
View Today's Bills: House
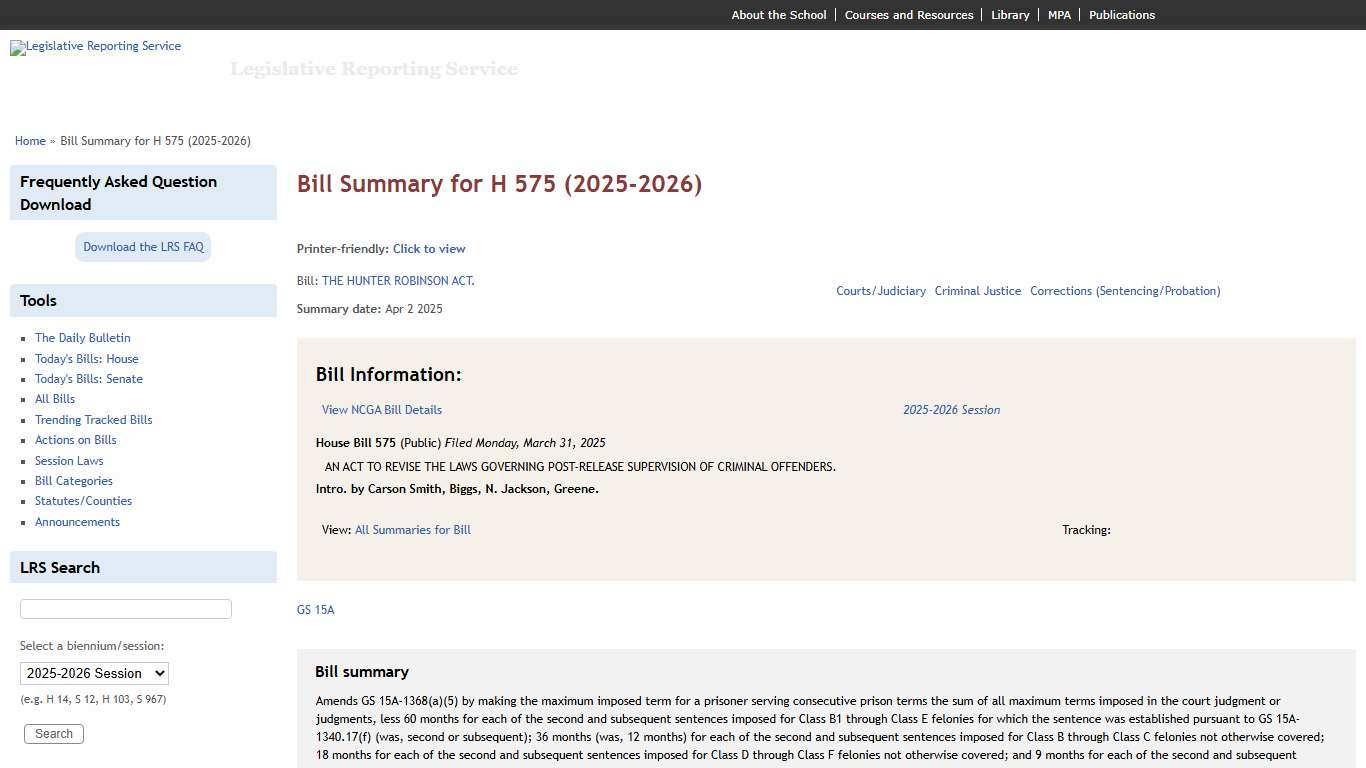tap(87, 358)
